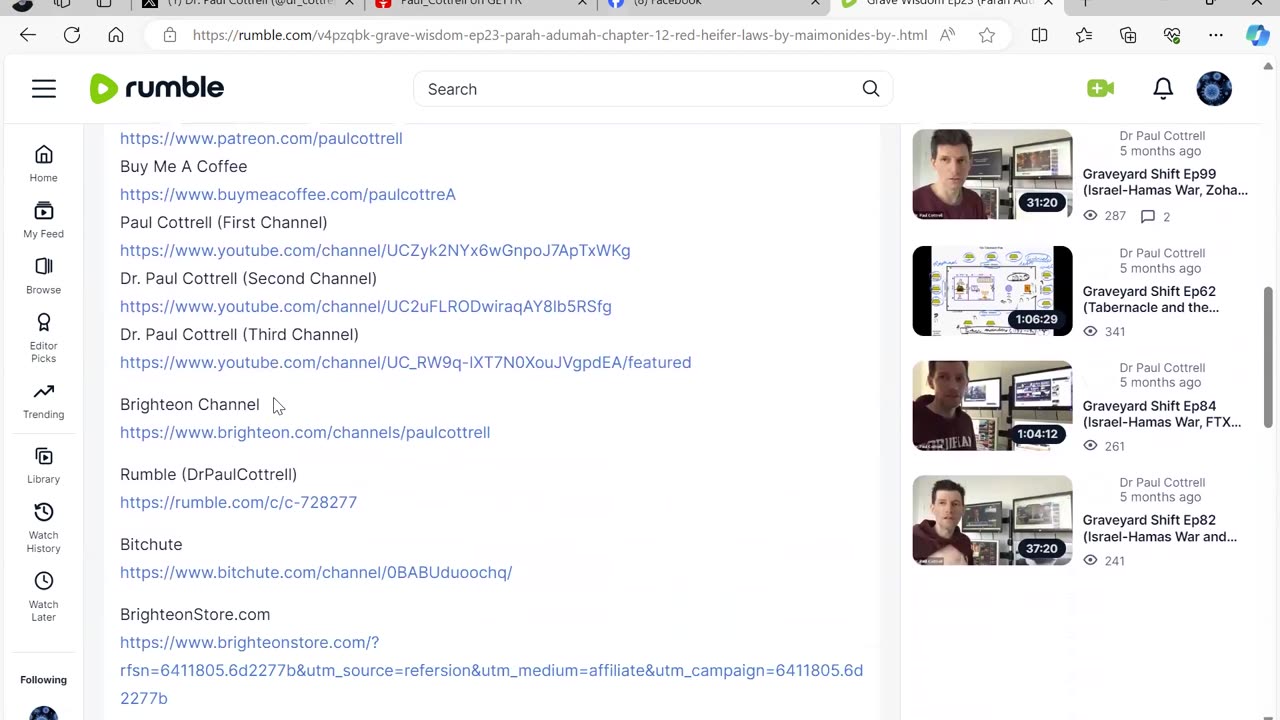Open the notifications bell

1163,89
